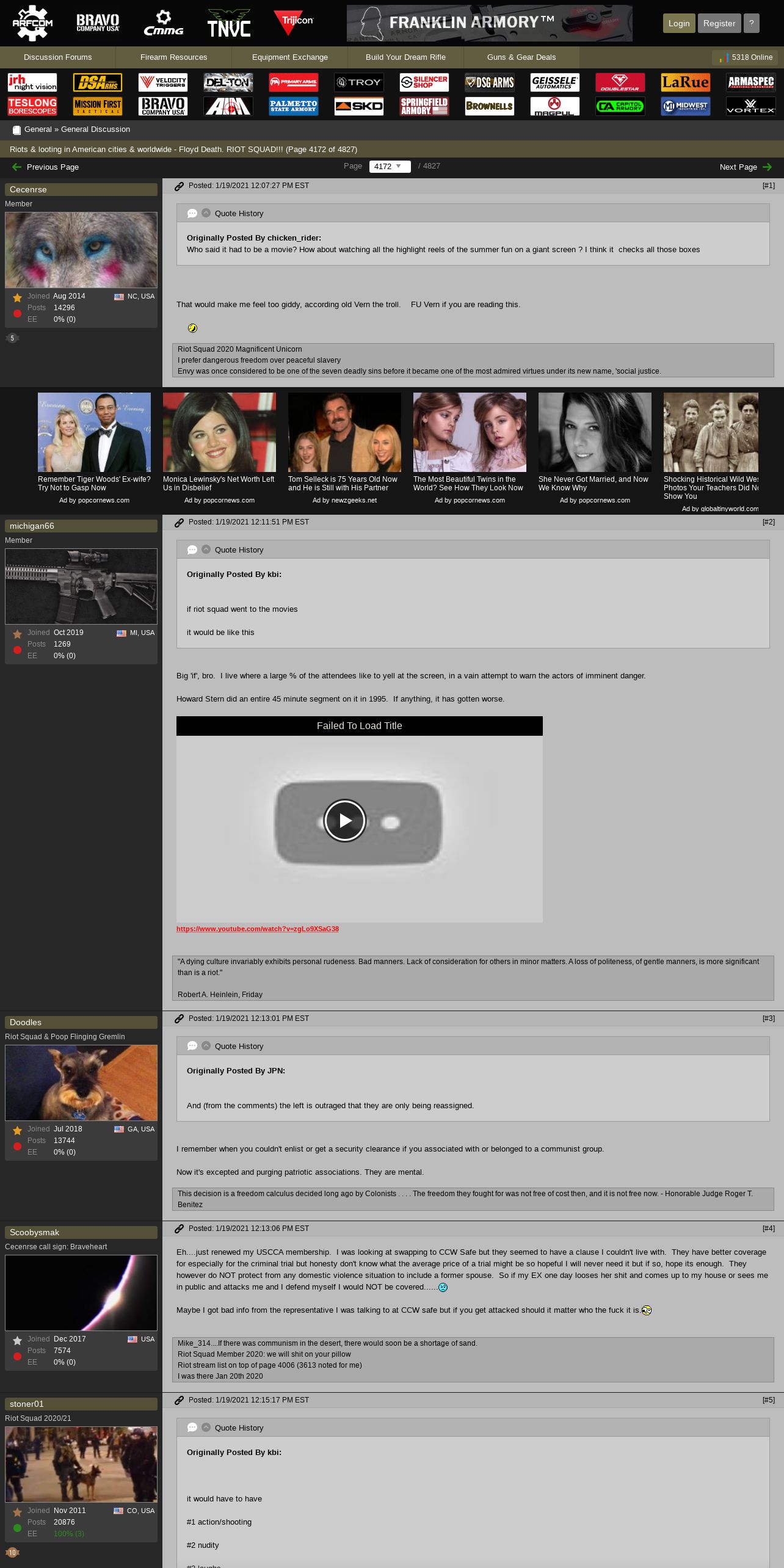The width and height of the screenshot is (784, 1568).
Task: Open the help question mark button
Action: 751,23
